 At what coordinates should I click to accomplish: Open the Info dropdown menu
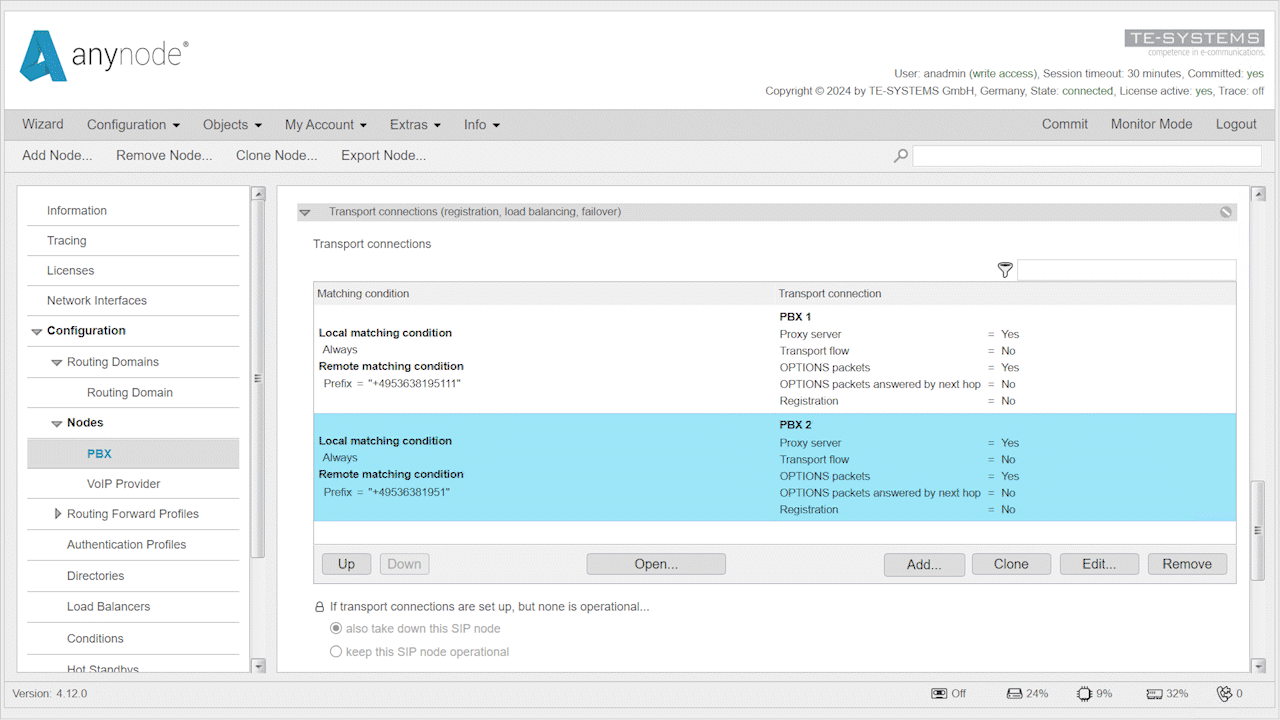pyautogui.click(x=482, y=125)
